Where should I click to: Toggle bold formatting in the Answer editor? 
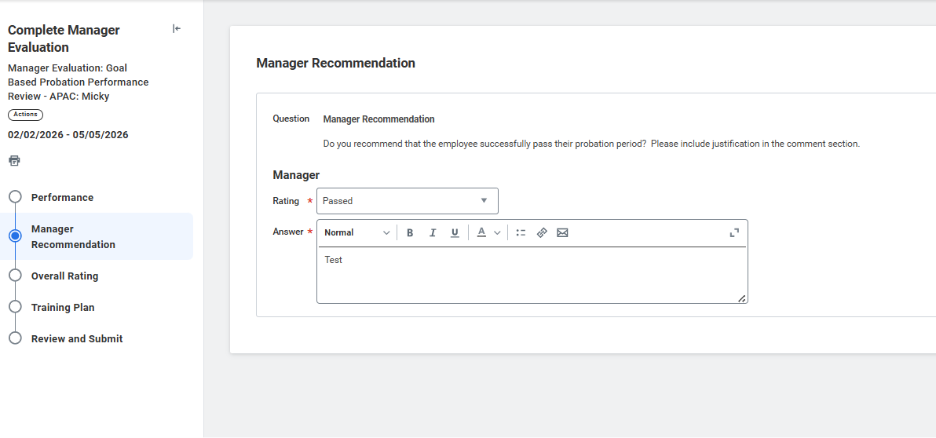[410, 233]
